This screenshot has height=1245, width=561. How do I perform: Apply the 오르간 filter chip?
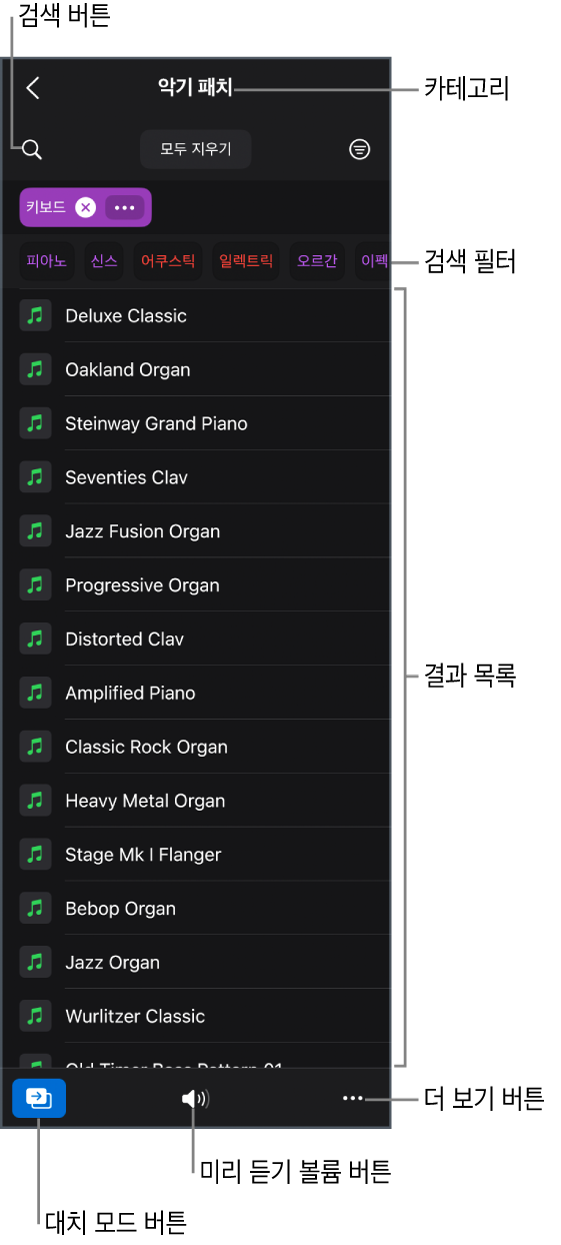pos(317,261)
